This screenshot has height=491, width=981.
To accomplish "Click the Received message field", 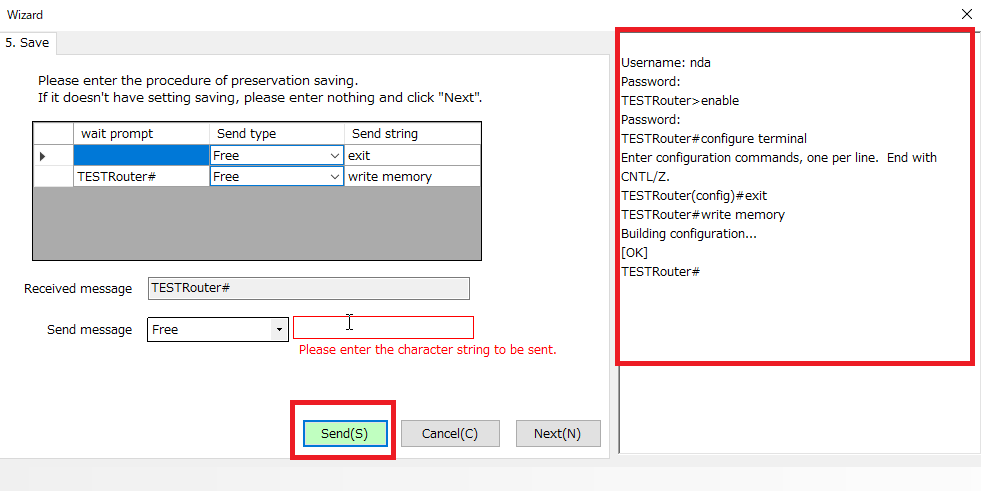I will tap(308, 288).
